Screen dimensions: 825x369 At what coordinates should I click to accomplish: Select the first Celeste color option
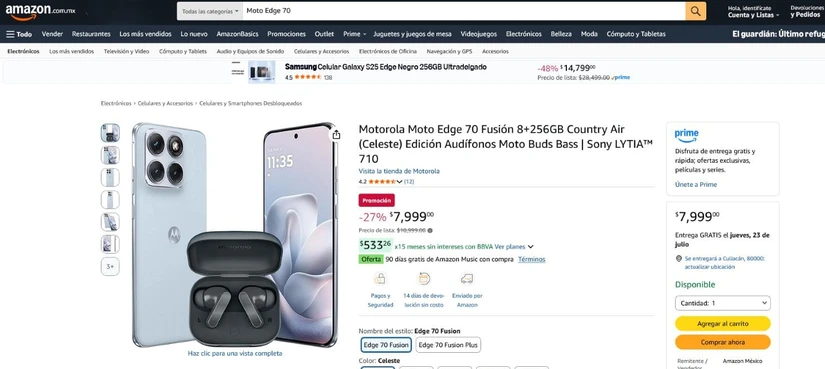[x=378, y=367]
